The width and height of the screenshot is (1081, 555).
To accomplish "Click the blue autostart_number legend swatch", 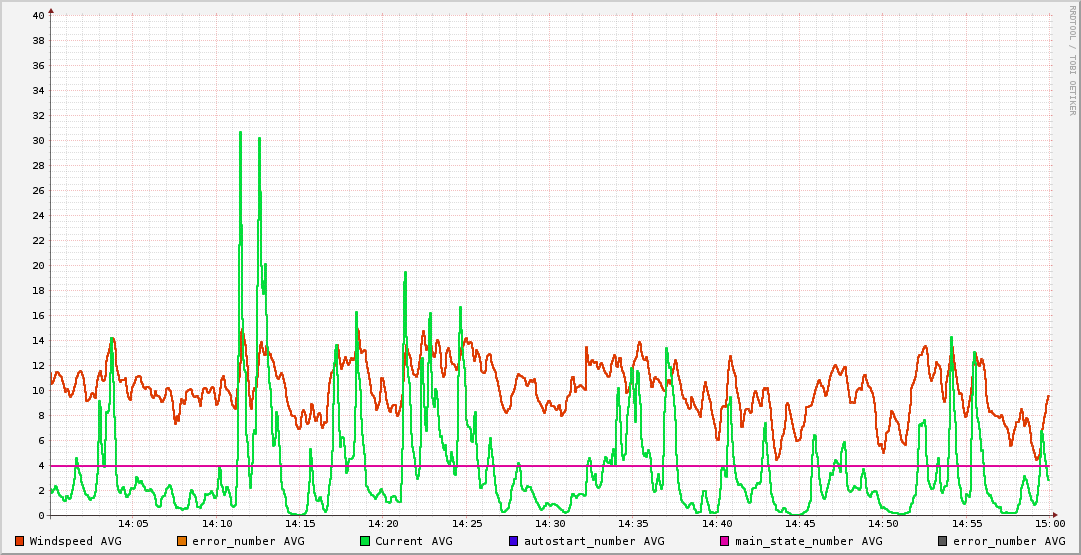I will coord(514,541).
